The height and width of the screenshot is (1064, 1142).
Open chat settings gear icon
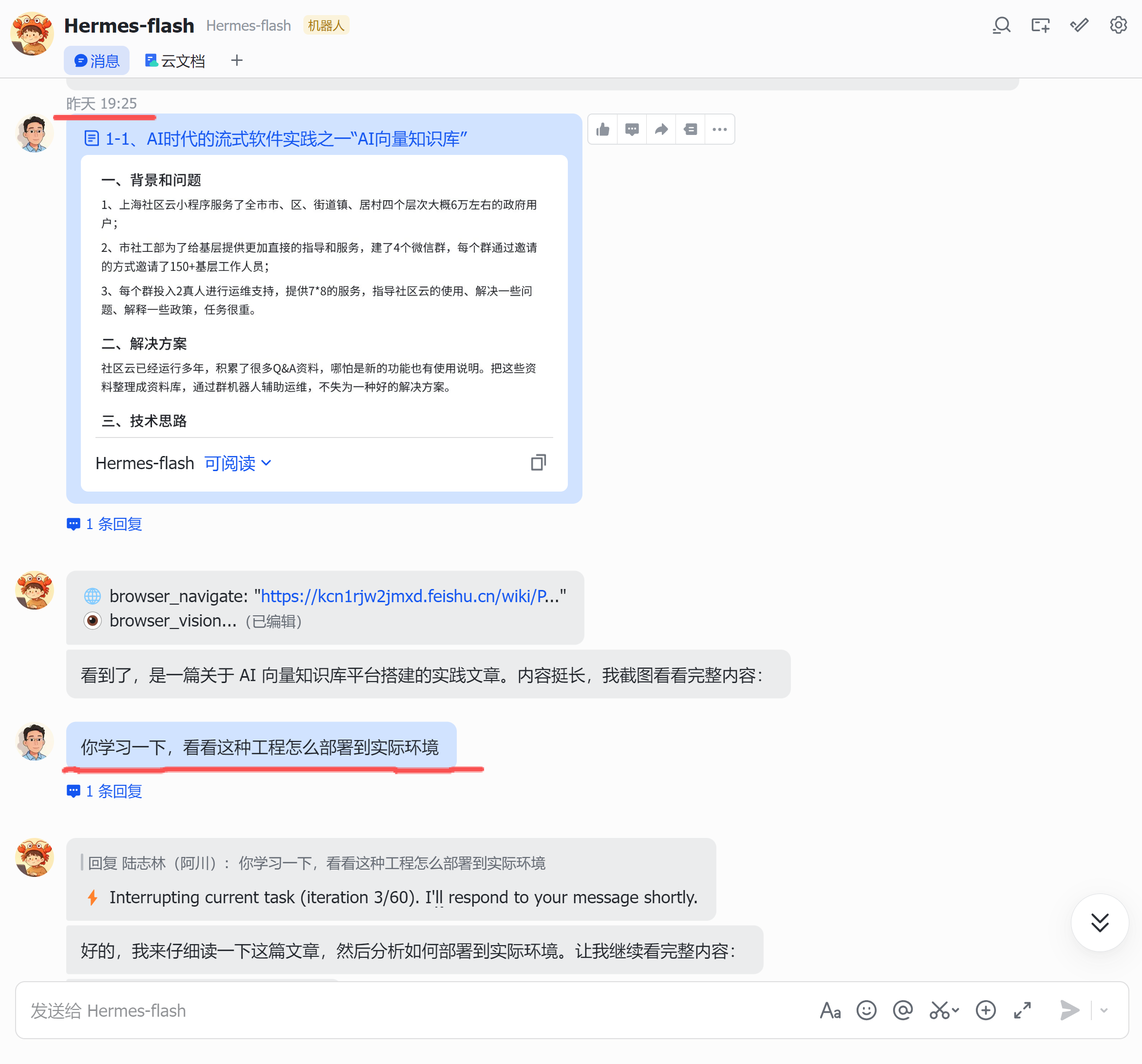pyautogui.click(x=1118, y=25)
